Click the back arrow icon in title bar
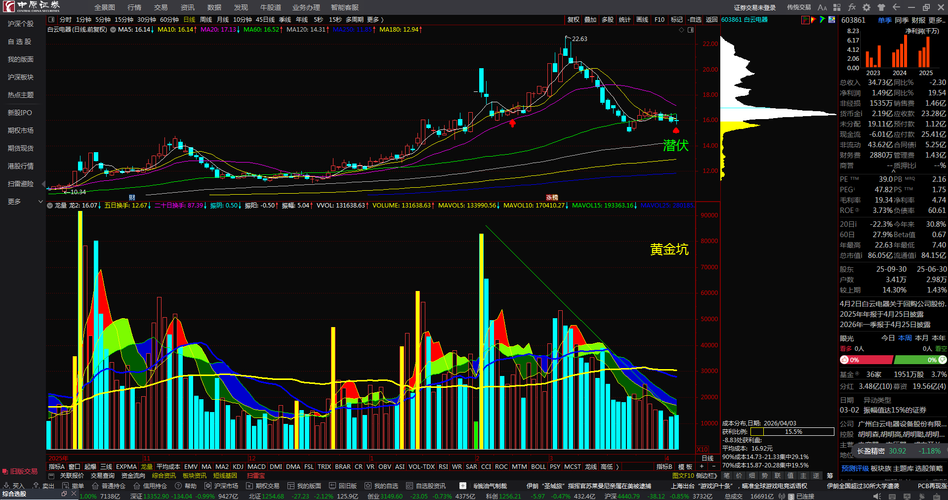Image resolution: width=948 pixels, height=500 pixels. coord(896,7)
